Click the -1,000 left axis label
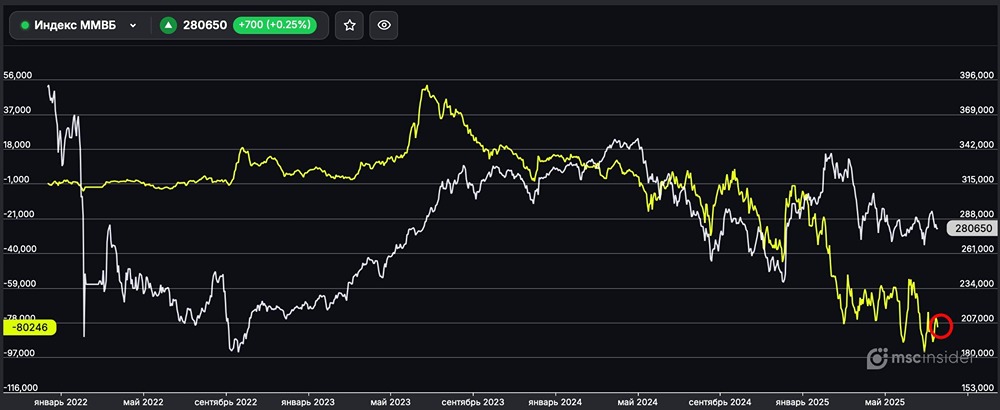This screenshot has width=1000, height=410. (18, 180)
